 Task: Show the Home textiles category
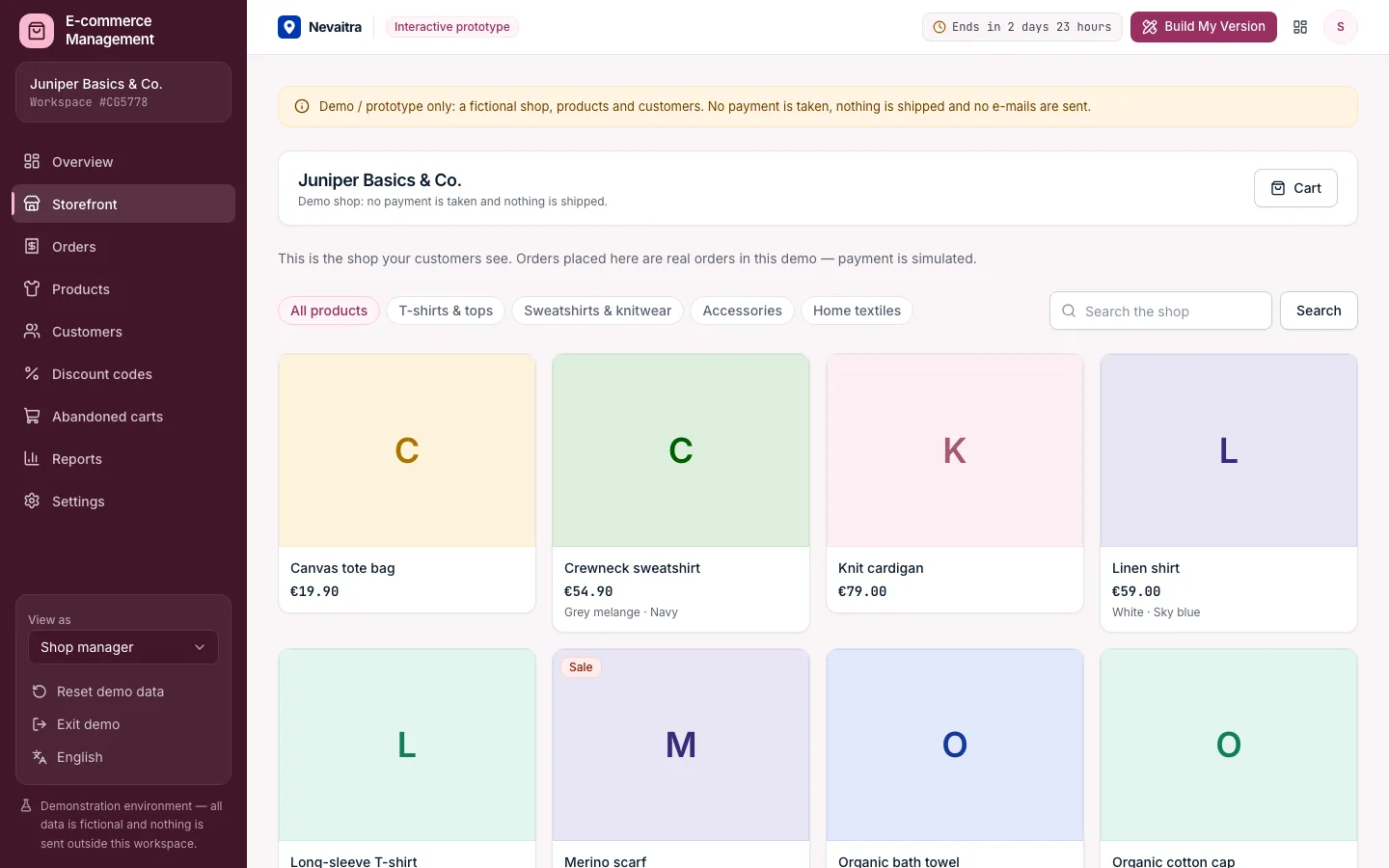pyautogui.click(x=857, y=311)
